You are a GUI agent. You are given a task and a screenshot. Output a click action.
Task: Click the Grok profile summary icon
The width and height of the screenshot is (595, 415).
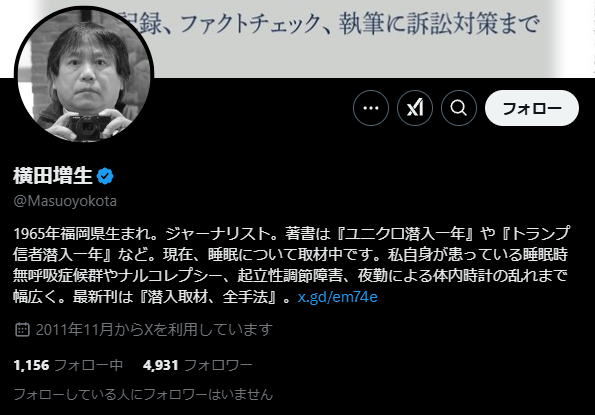tap(415, 108)
